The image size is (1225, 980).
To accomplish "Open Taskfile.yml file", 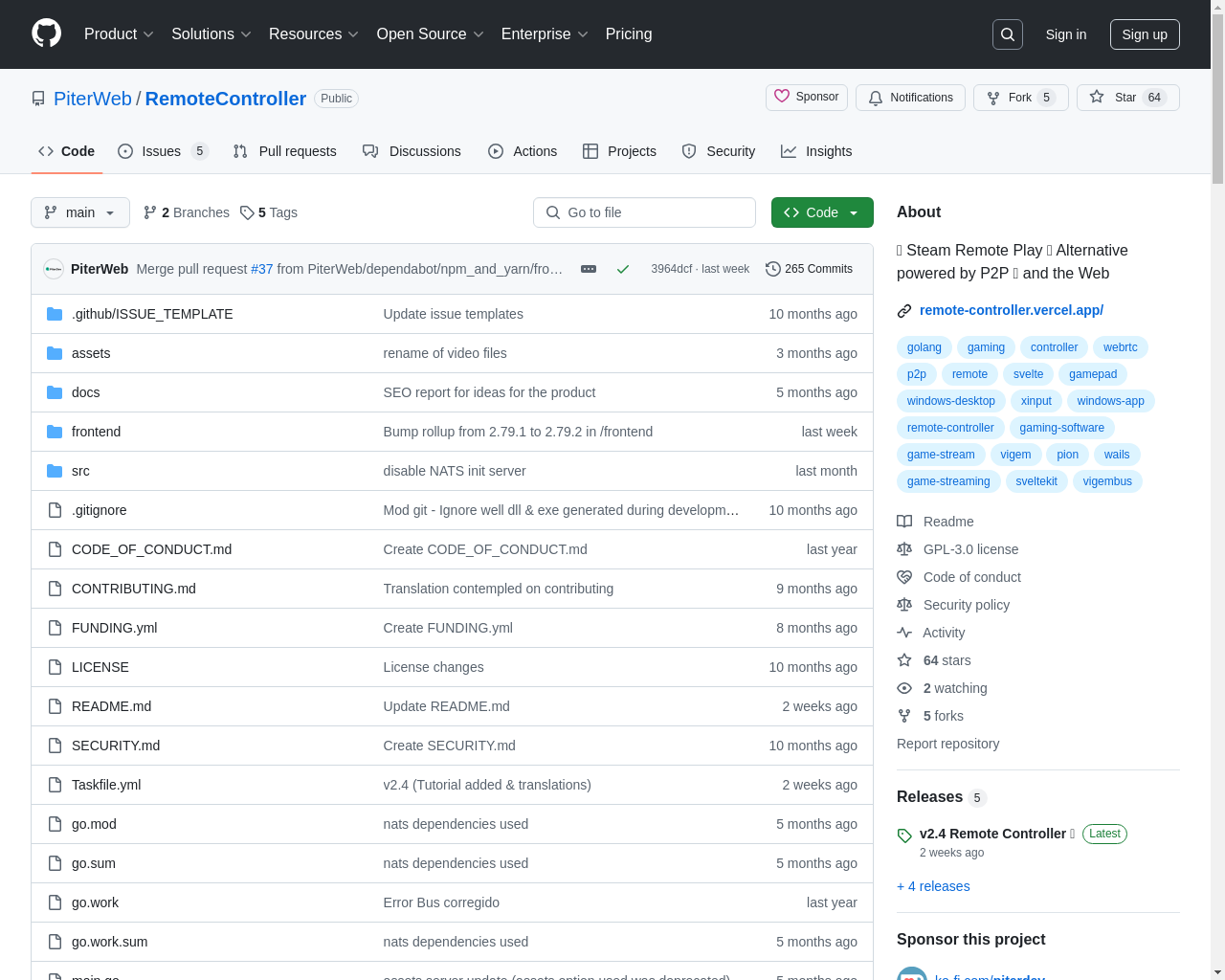I will (x=106, y=785).
